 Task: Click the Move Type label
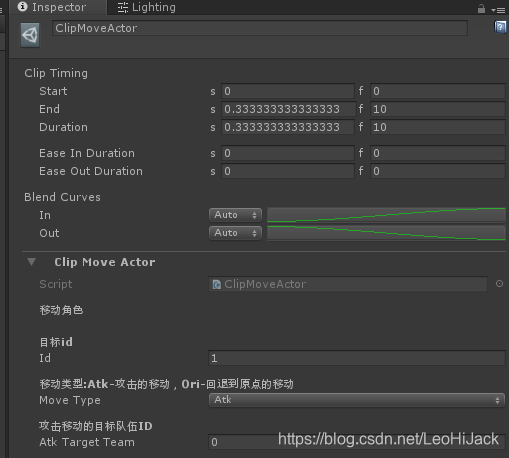click(70, 400)
